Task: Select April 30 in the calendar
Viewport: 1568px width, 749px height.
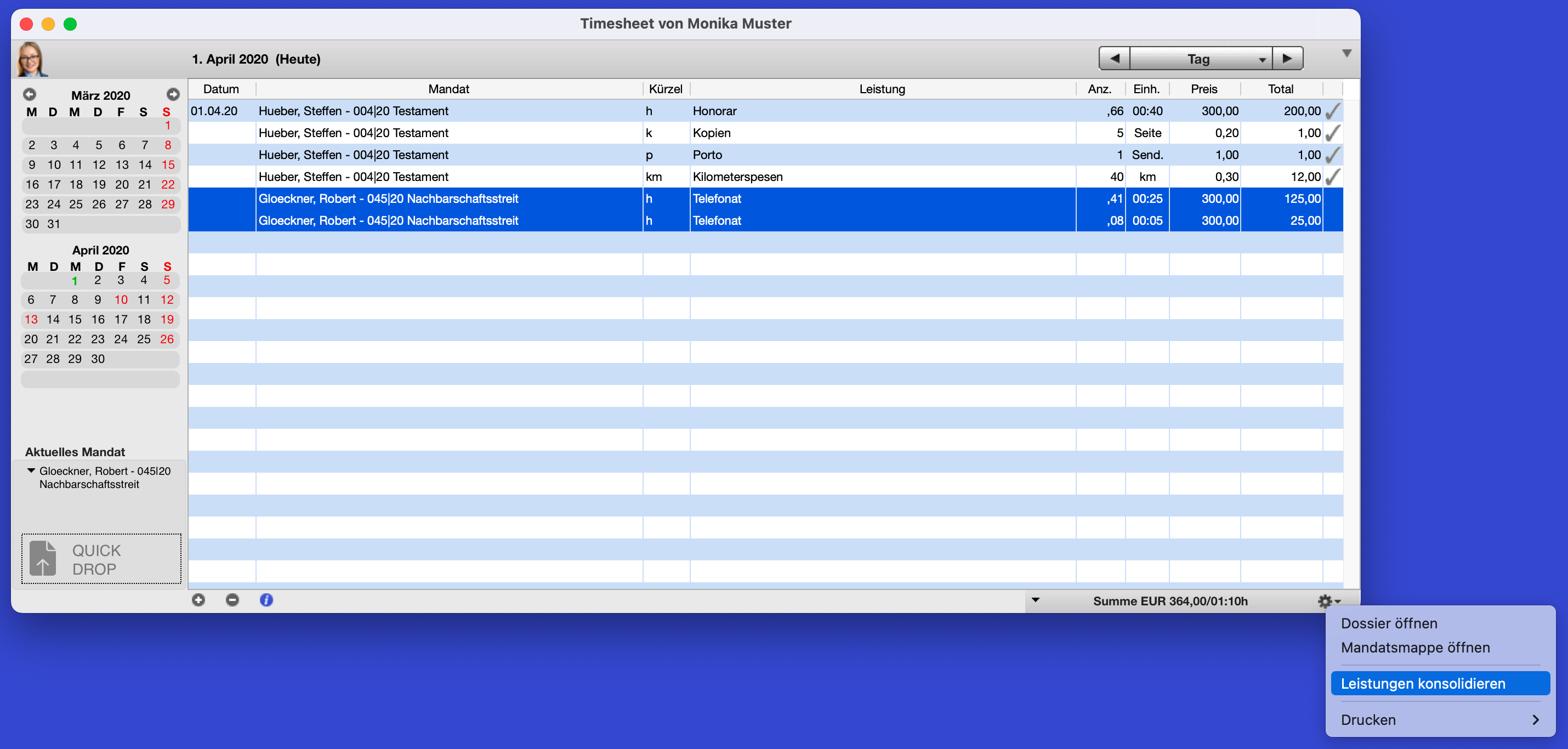Action: click(98, 359)
